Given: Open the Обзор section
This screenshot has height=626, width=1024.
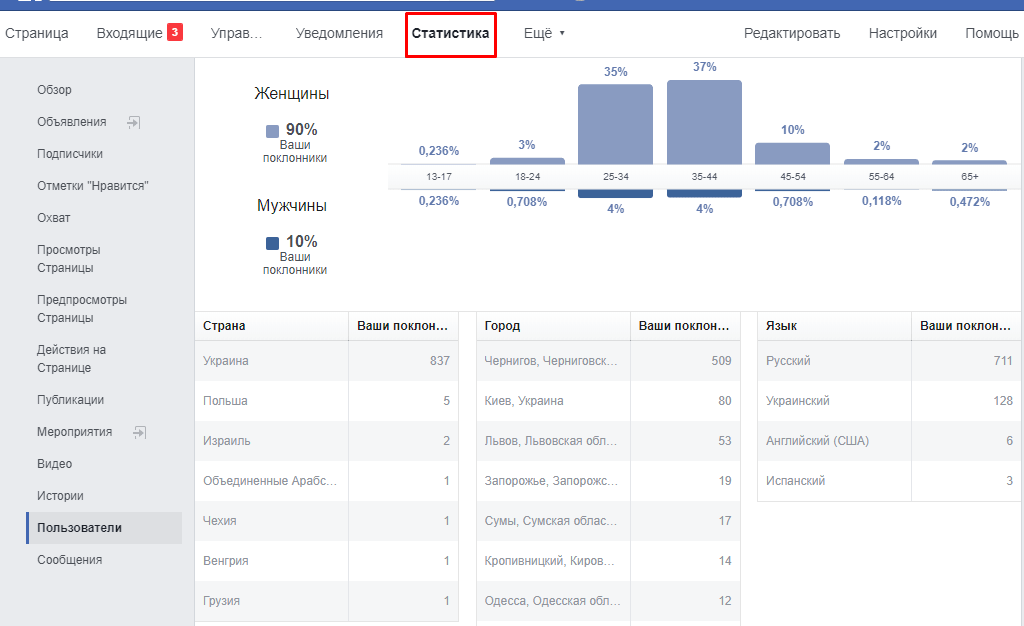Looking at the screenshot, I should (x=52, y=89).
